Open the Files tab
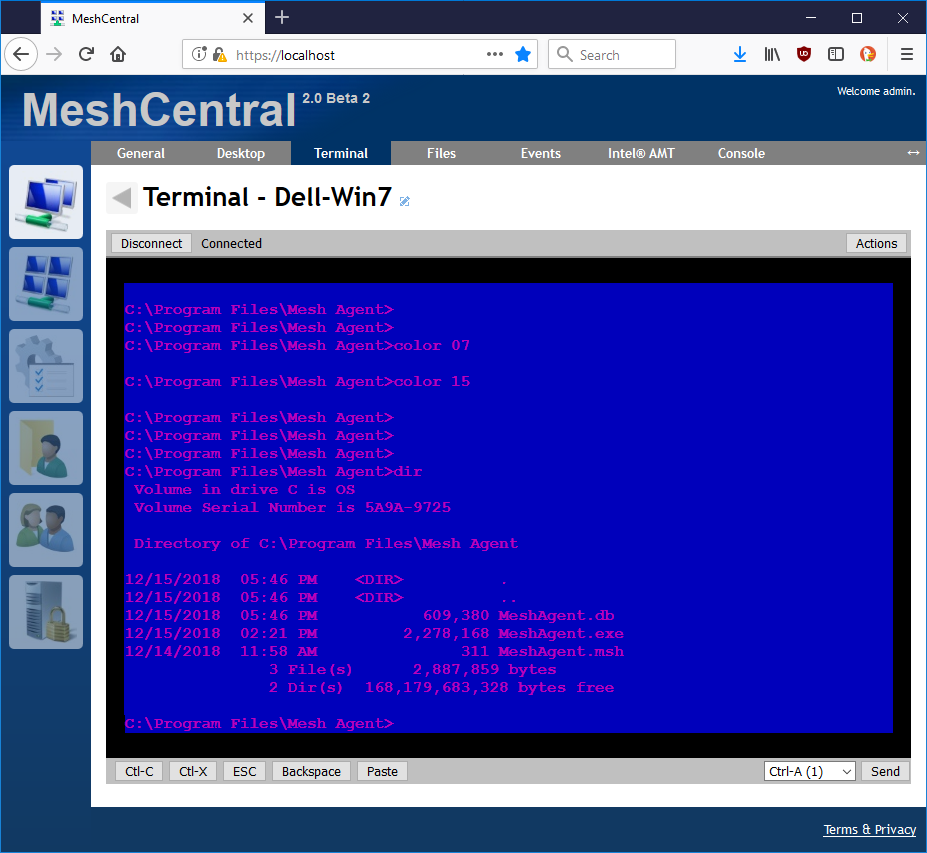Screen dimensions: 927x853 point(441,153)
